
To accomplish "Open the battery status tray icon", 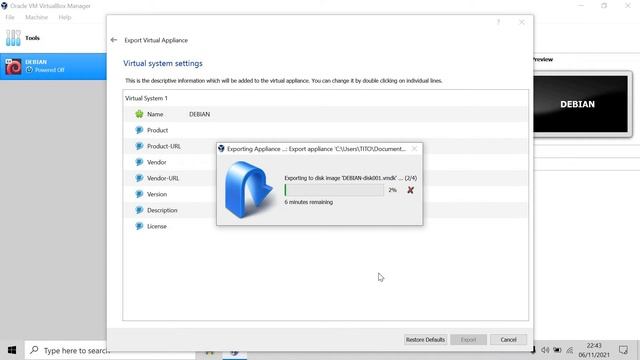I will pos(557,350).
